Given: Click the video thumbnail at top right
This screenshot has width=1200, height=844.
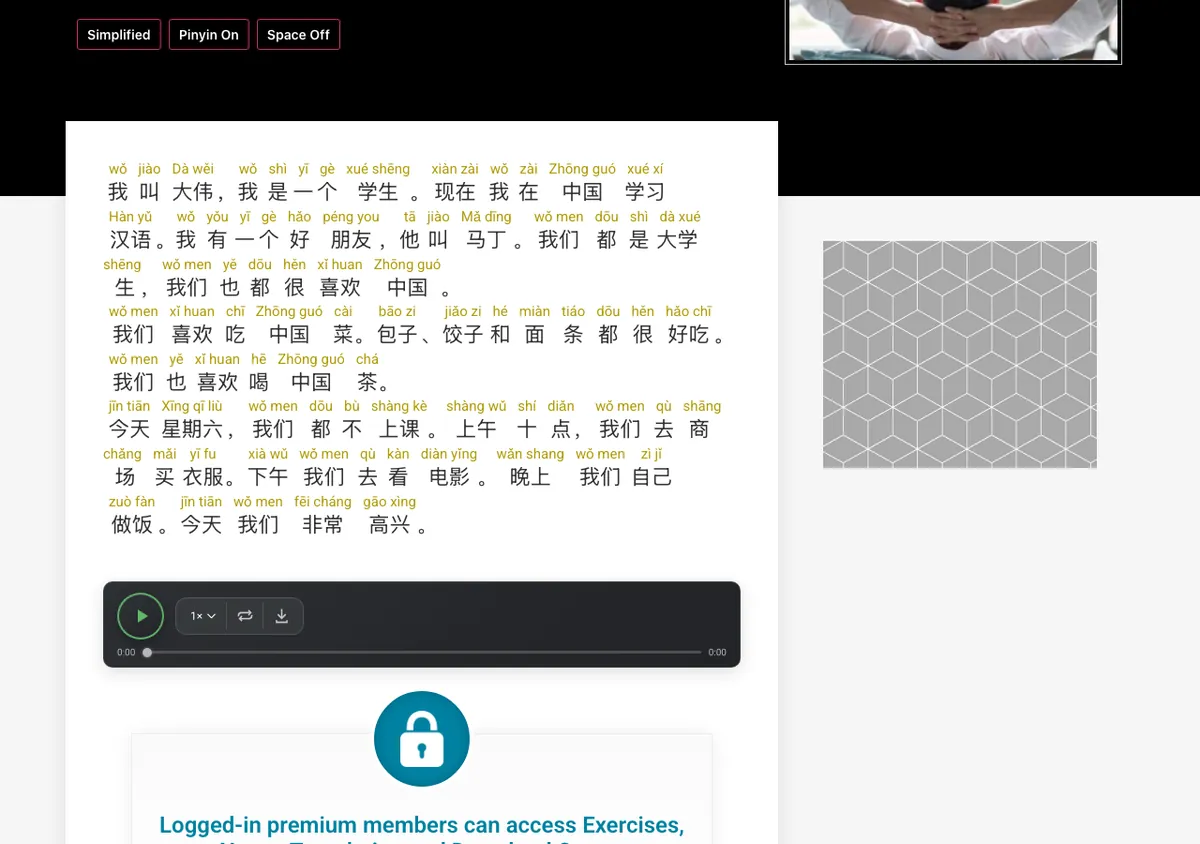Looking at the screenshot, I should point(953,31).
